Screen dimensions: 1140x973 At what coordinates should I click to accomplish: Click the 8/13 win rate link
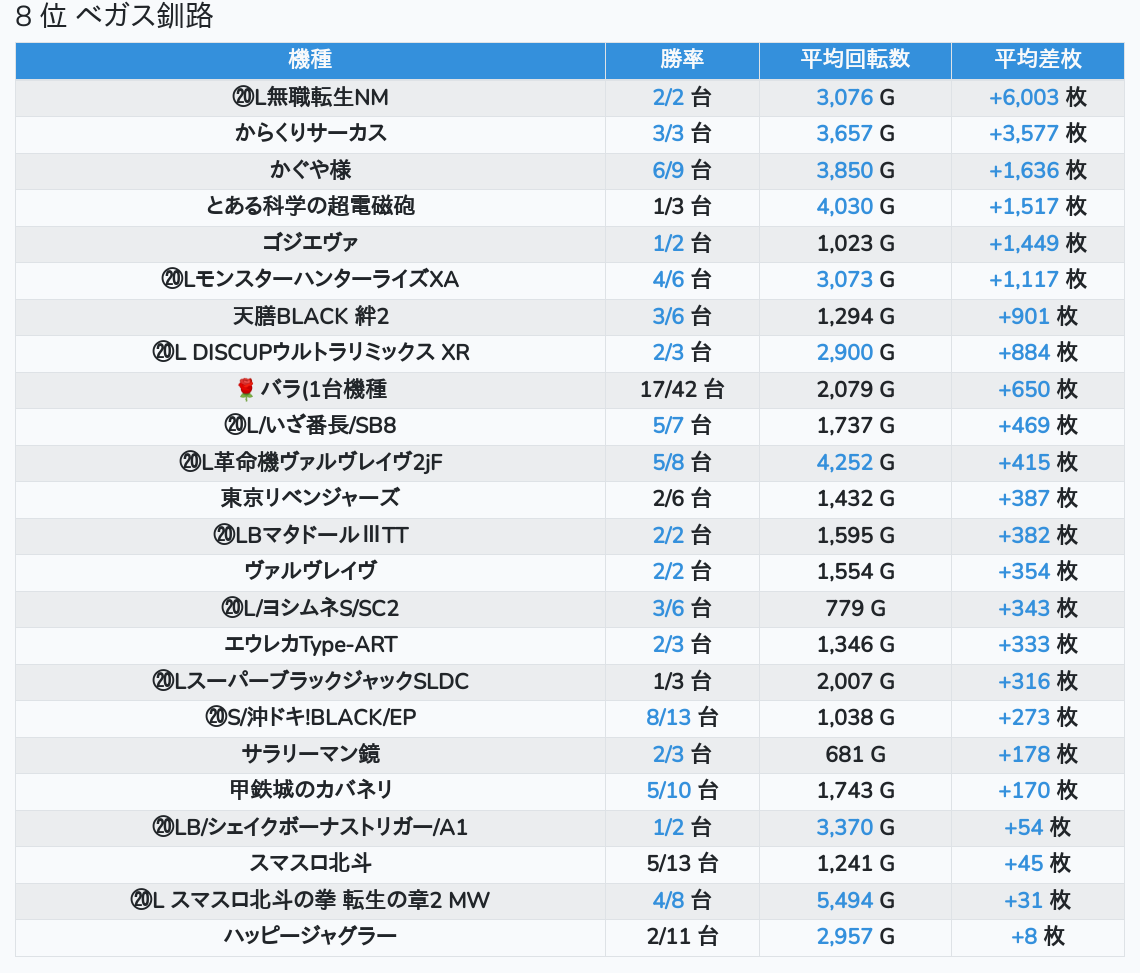(x=668, y=718)
